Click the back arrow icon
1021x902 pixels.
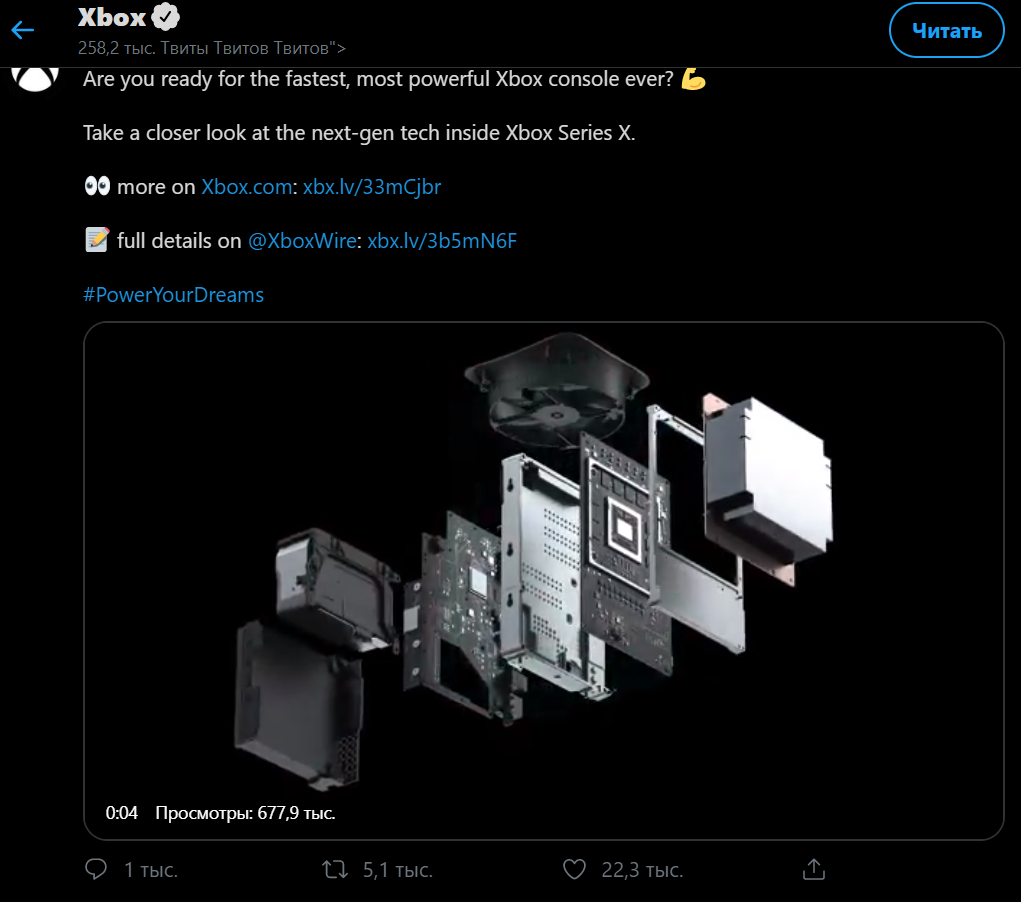click(x=23, y=30)
